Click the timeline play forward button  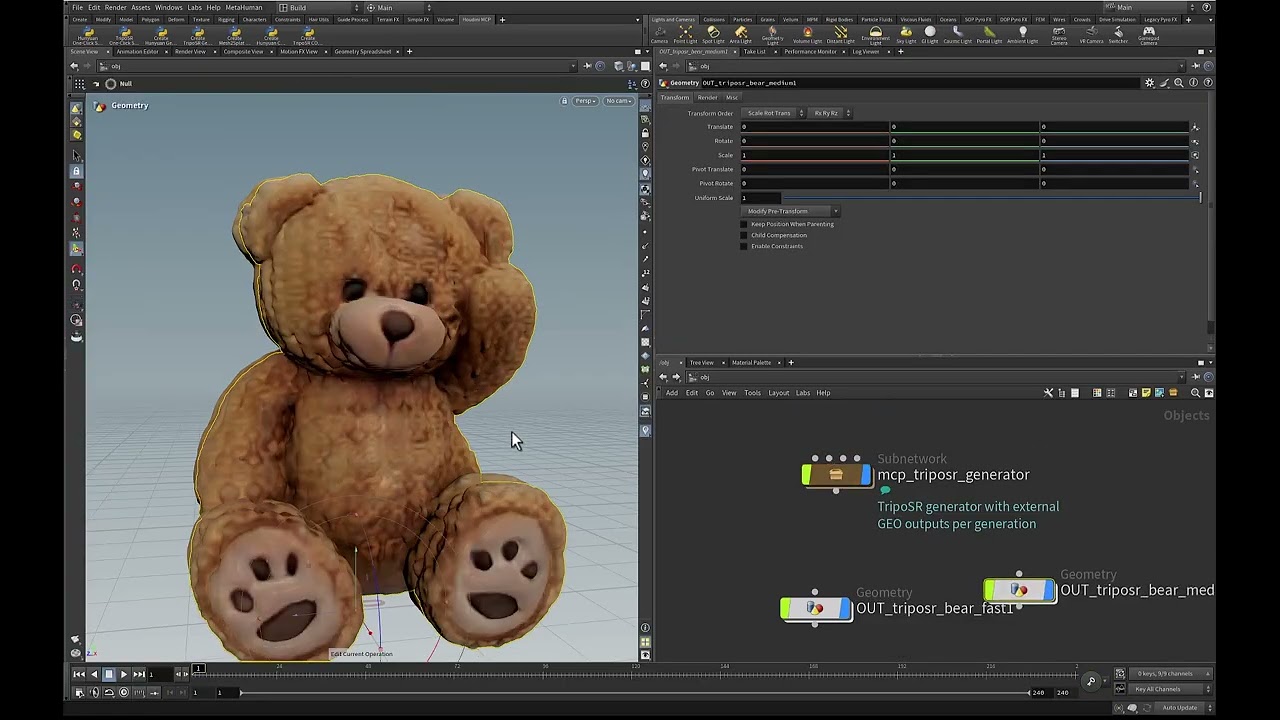click(124, 674)
